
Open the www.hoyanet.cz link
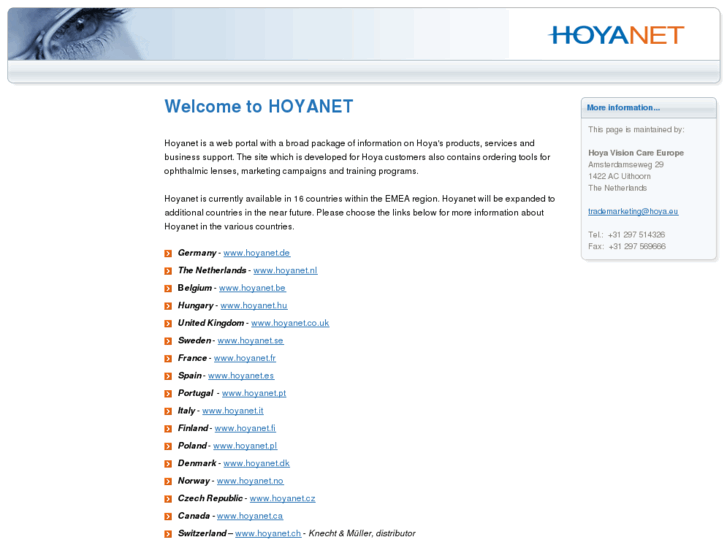tap(282, 498)
